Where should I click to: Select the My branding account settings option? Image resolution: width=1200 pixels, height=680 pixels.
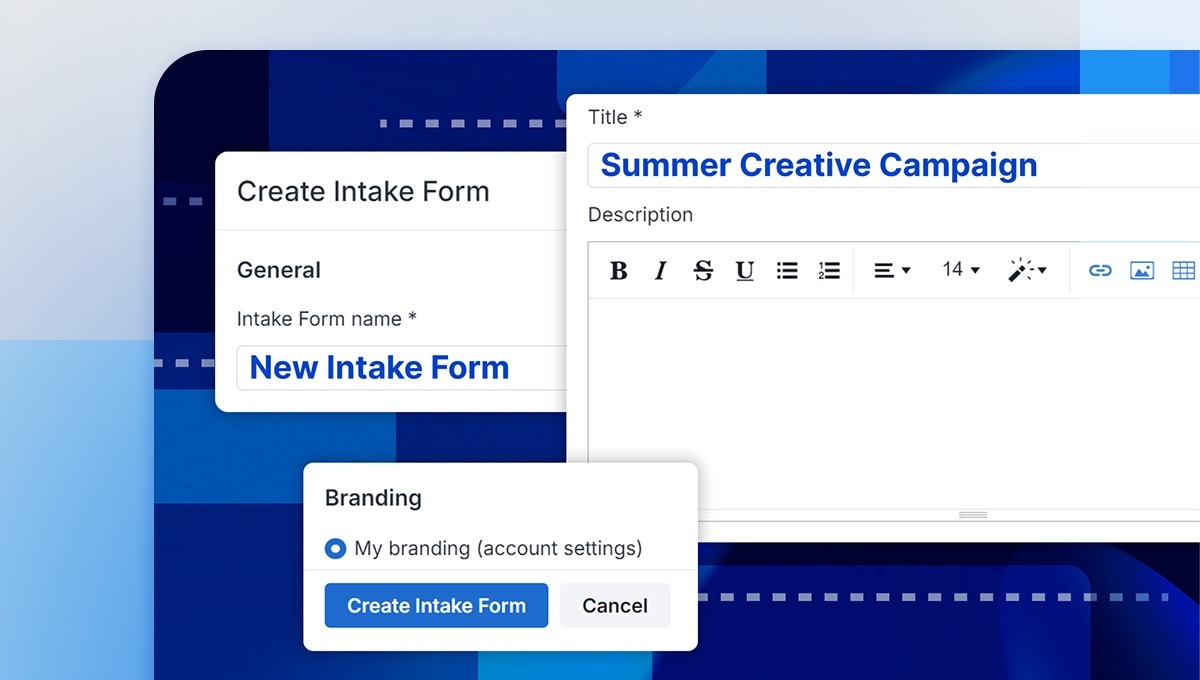(336, 548)
